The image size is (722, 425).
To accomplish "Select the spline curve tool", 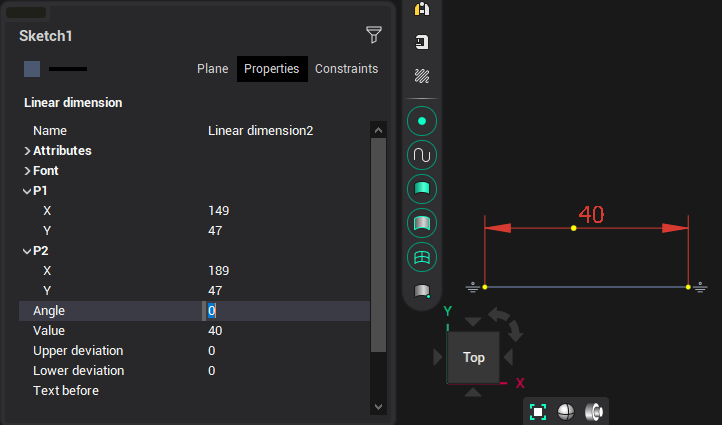I will pos(422,155).
